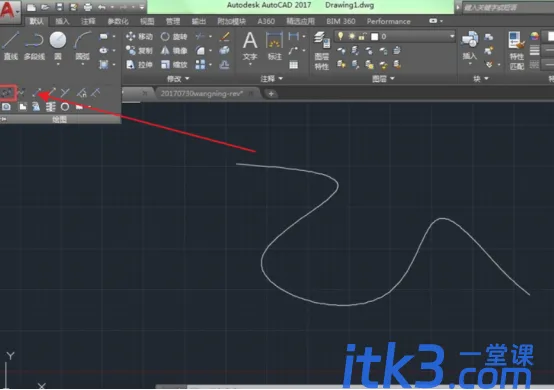This screenshot has width=554, height=390.
Task: Expand the 修改 (Modify) panel
Action: coord(178,78)
